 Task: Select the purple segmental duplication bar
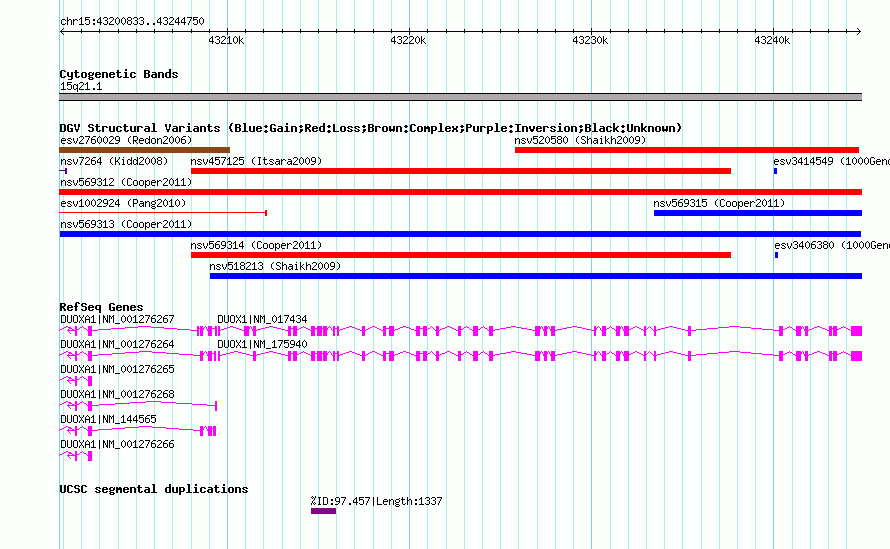[x=324, y=511]
